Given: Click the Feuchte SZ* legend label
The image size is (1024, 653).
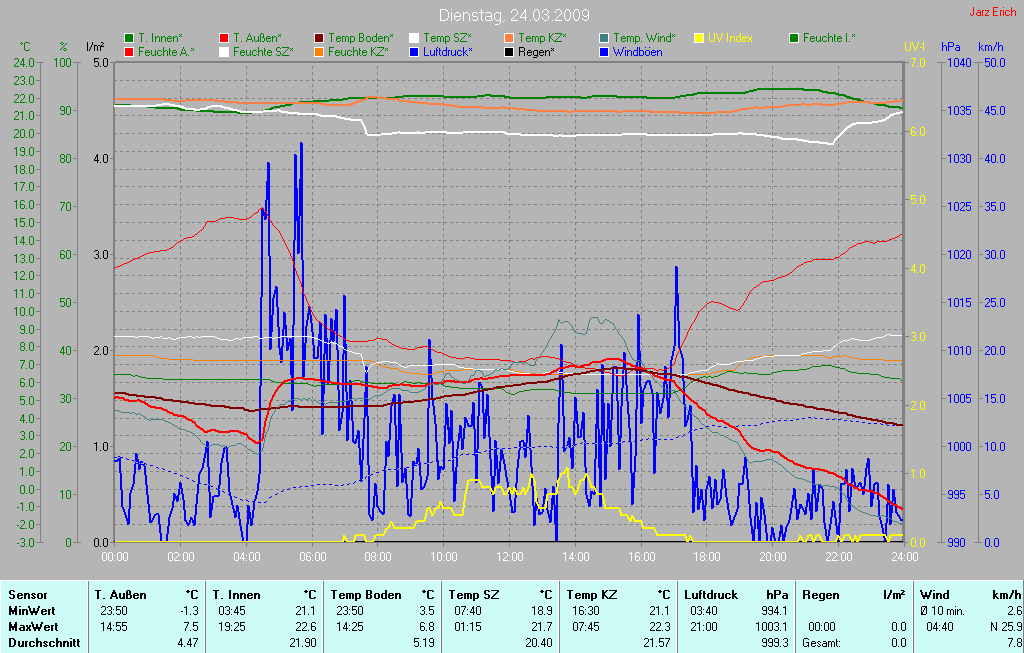Looking at the screenshot, I should (x=263, y=52).
